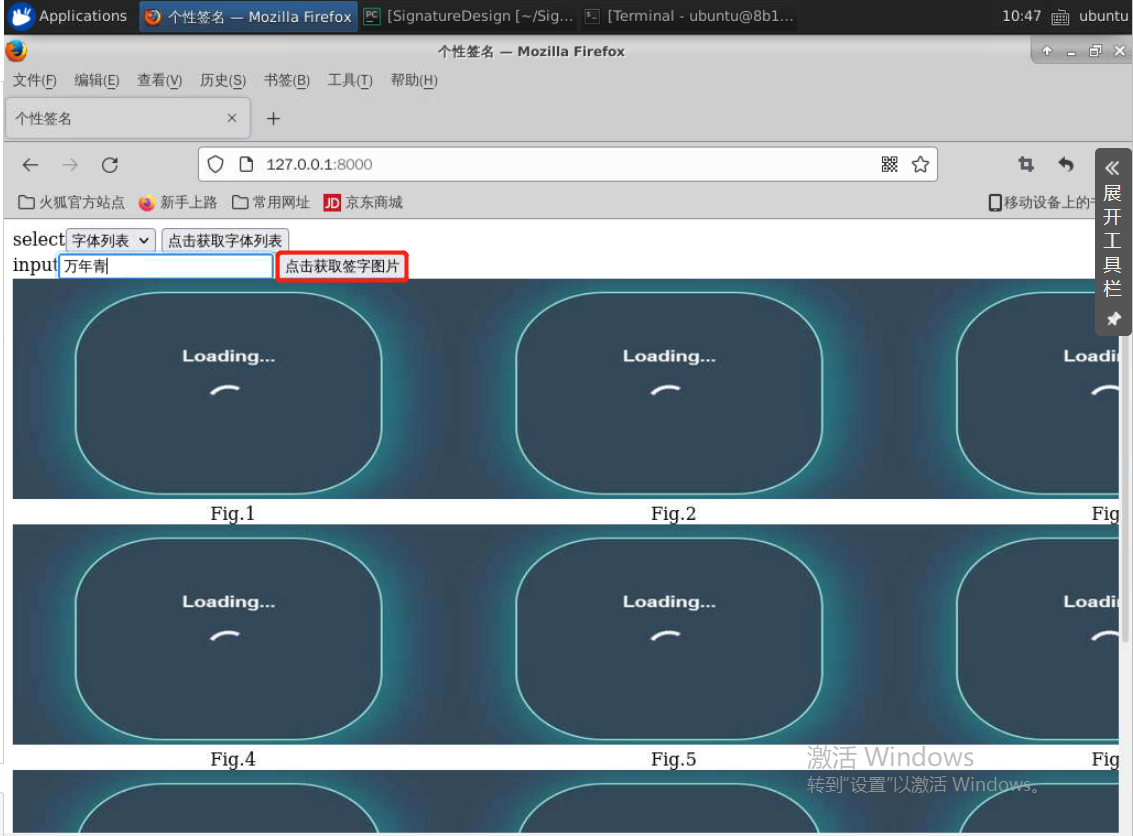
Task: Switch to the Terminal window in taskbar
Action: (689, 16)
